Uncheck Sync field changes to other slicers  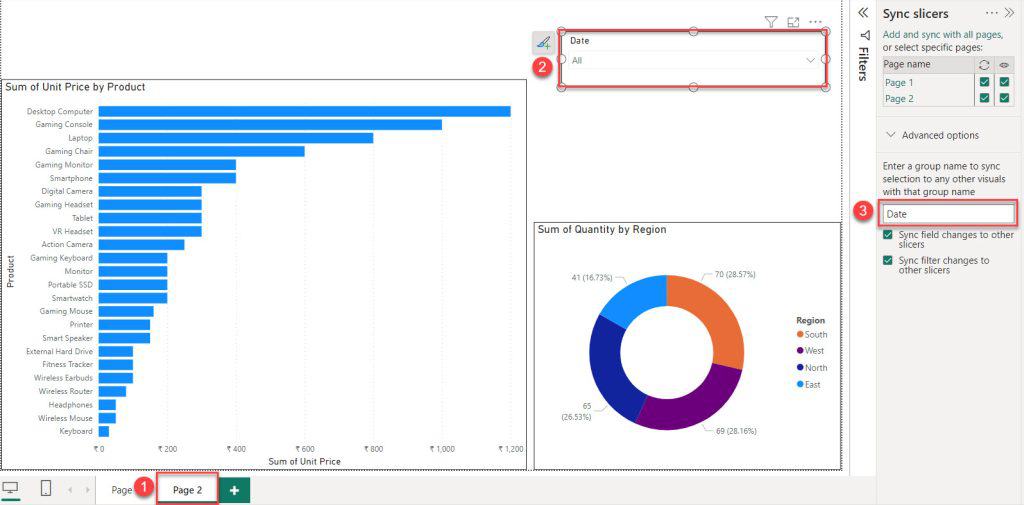pyautogui.click(x=888, y=235)
